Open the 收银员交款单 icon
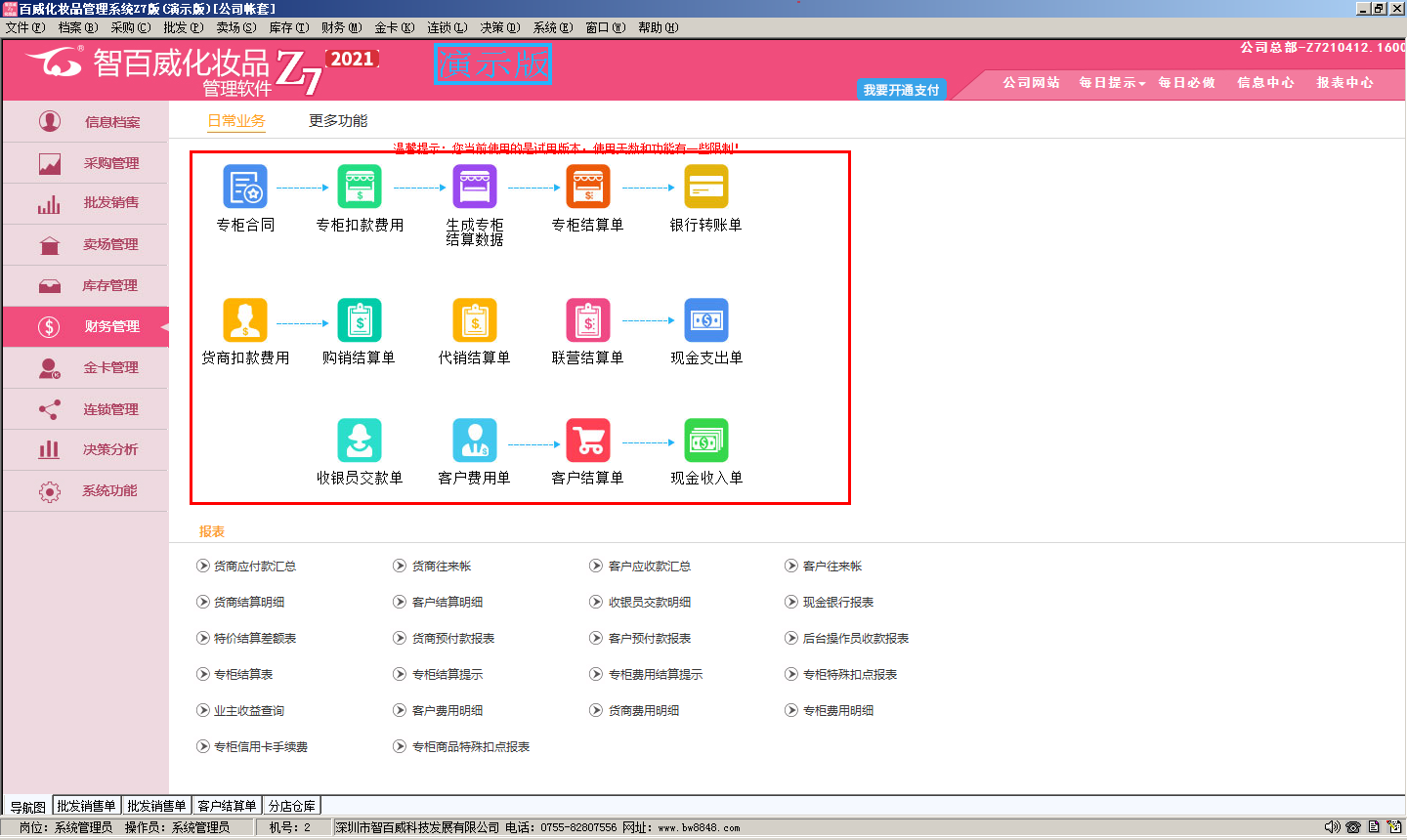Screen dimensions: 1407x840 (359, 441)
